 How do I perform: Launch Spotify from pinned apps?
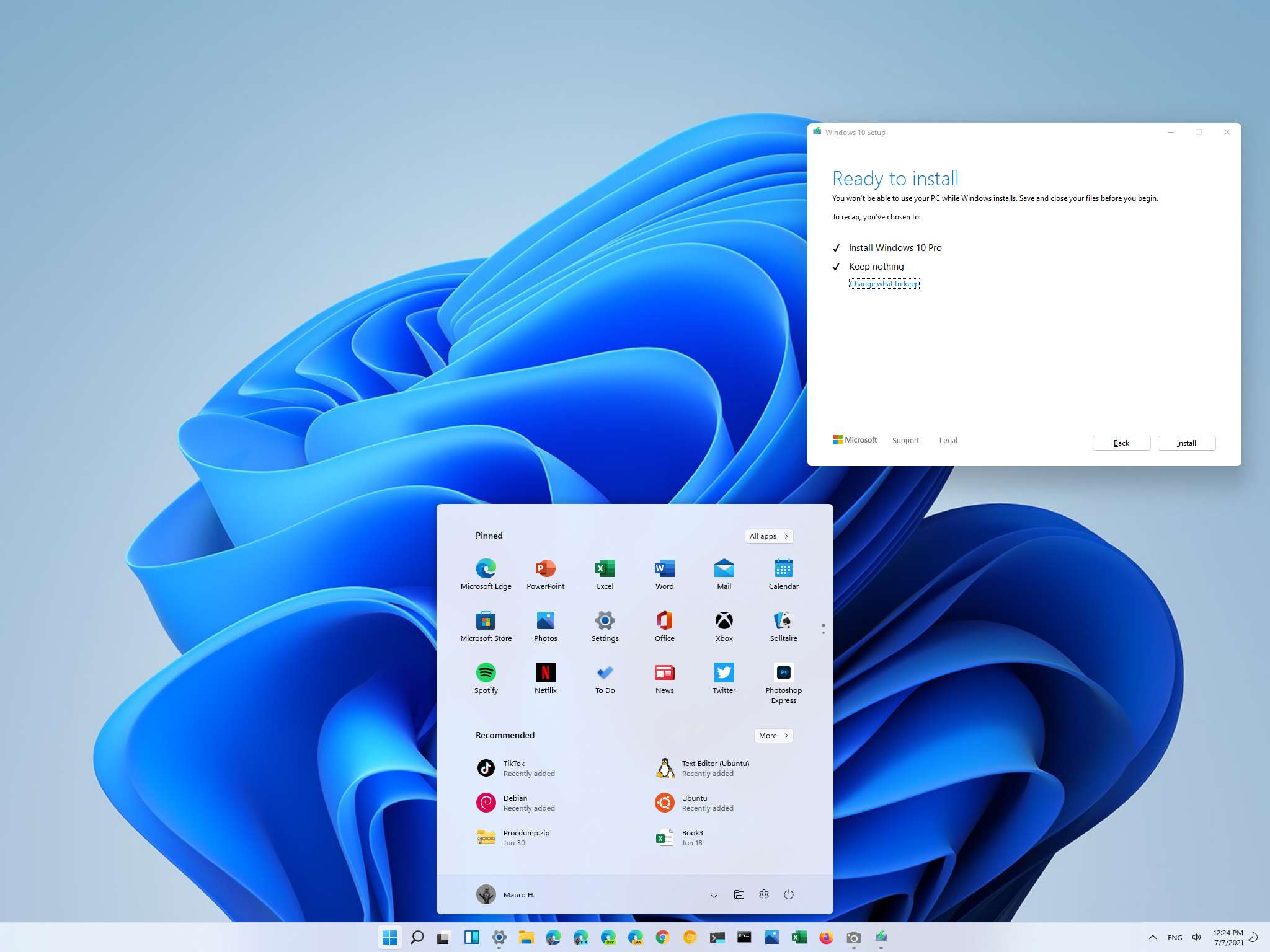486,679
